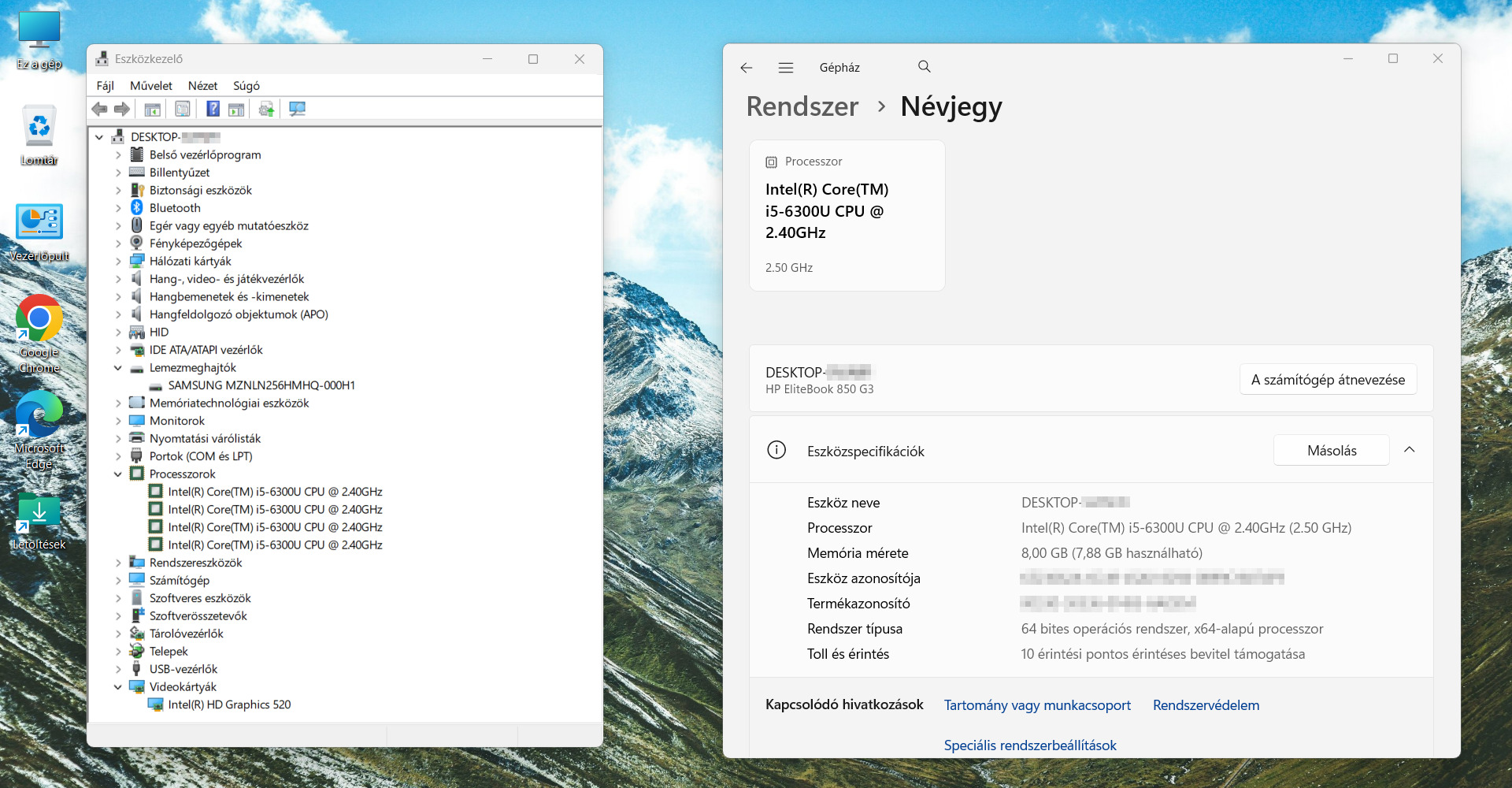The height and width of the screenshot is (788, 1512).
Task: Click the update driver software toolbar icon
Action: (x=266, y=110)
